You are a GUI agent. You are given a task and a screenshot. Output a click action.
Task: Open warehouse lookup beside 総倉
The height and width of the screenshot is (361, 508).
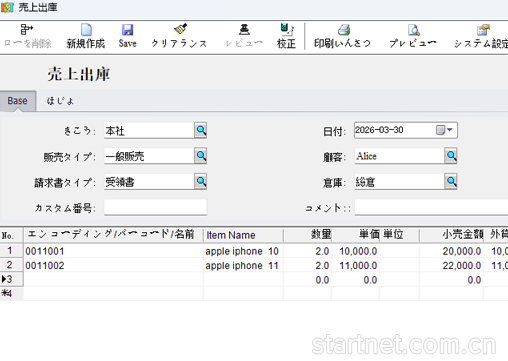coord(451,181)
